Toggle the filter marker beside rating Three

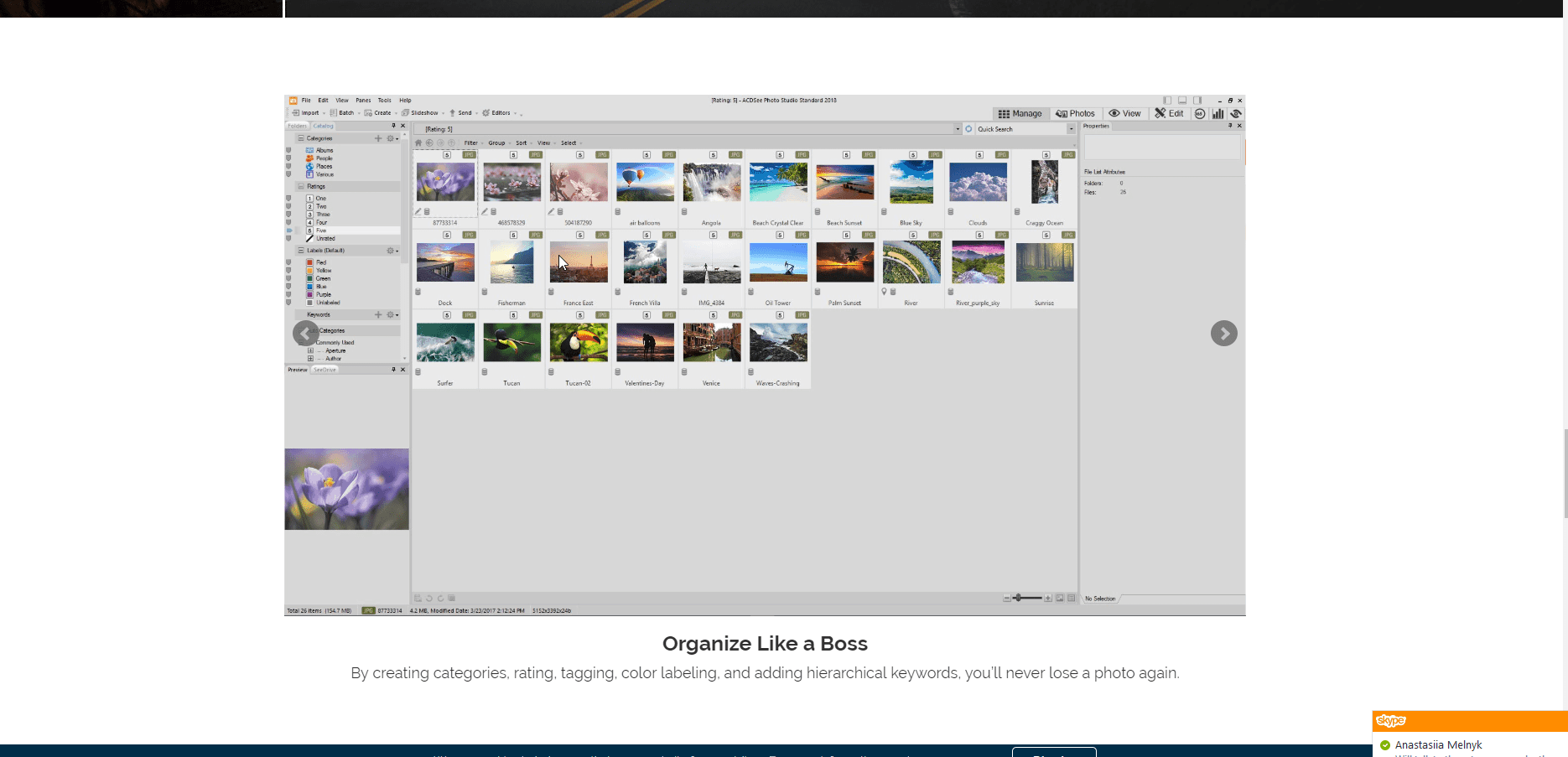coord(289,215)
